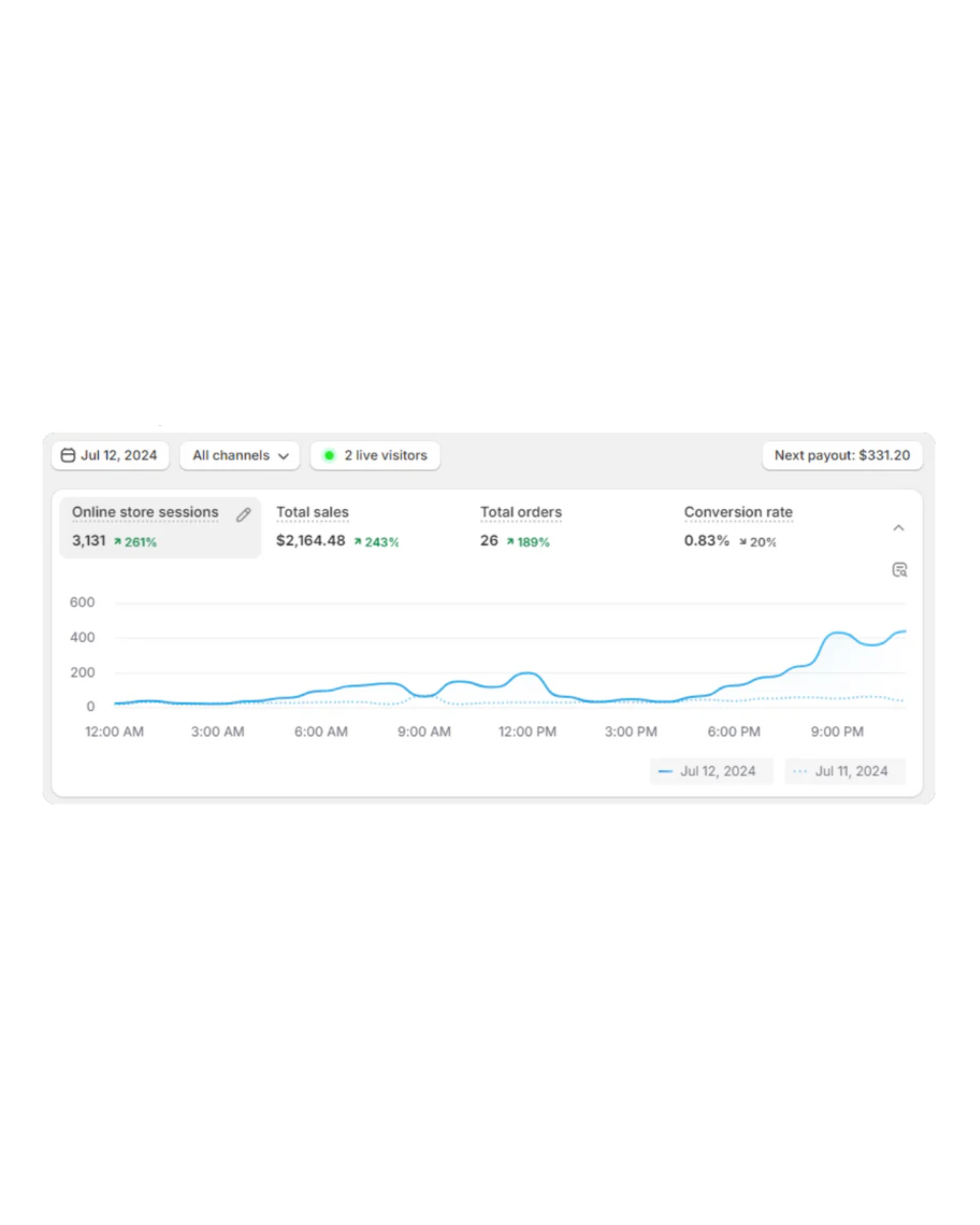Select the Total sales metric

pos(312,512)
